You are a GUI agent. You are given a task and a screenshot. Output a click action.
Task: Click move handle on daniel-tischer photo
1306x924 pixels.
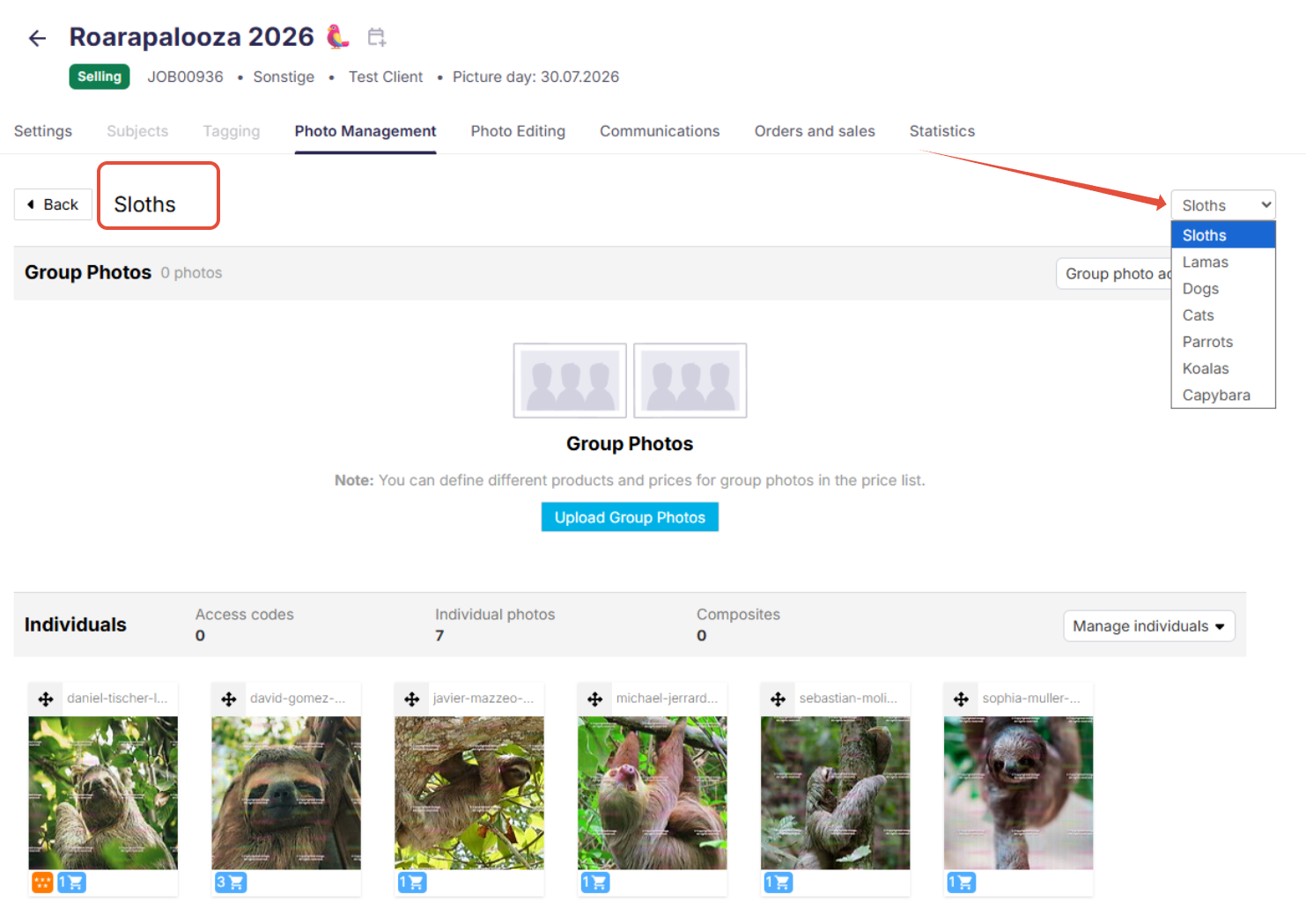(46, 699)
